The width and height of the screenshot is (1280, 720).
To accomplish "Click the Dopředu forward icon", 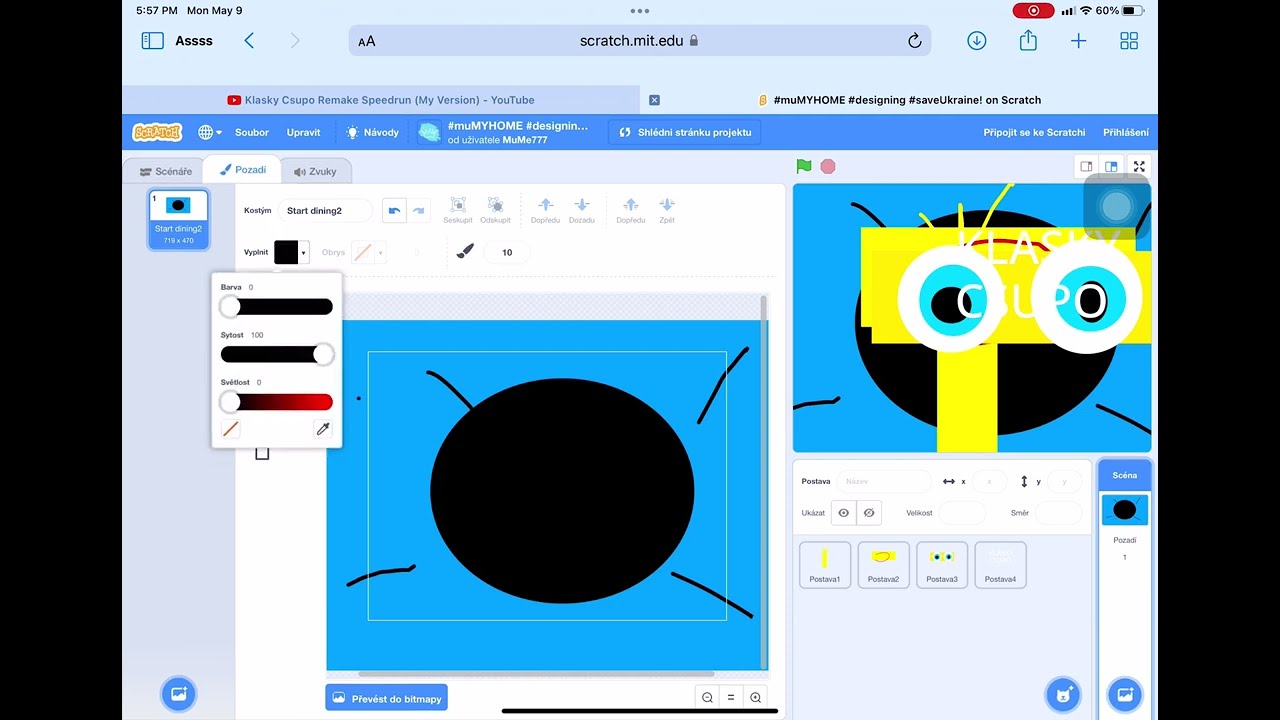I will 546,210.
